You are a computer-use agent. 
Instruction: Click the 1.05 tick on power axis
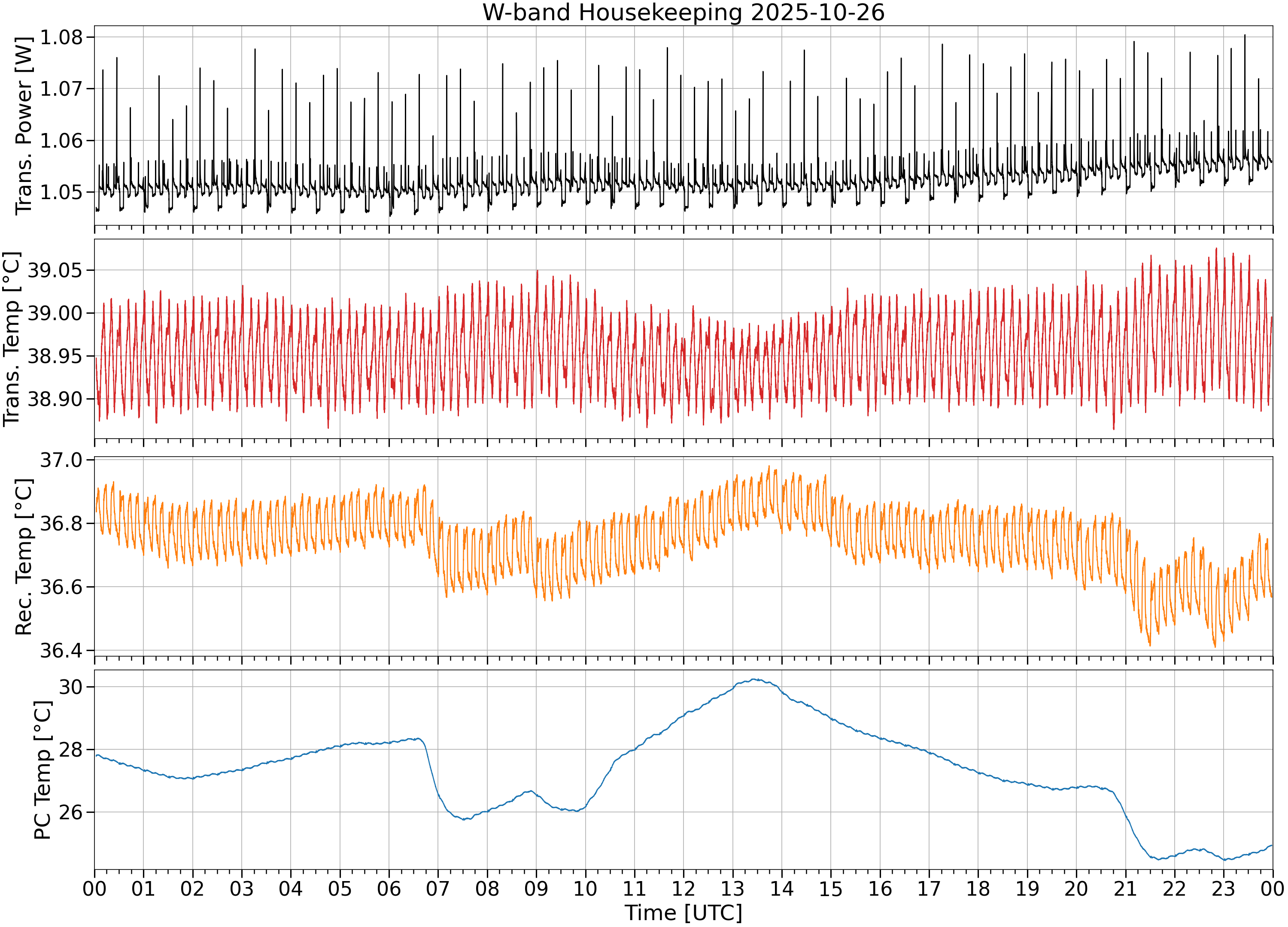tap(61, 192)
